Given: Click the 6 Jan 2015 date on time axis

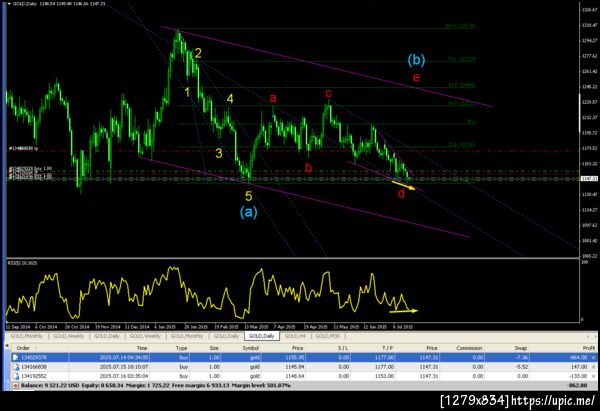Looking at the screenshot, I should tap(165, 327).
